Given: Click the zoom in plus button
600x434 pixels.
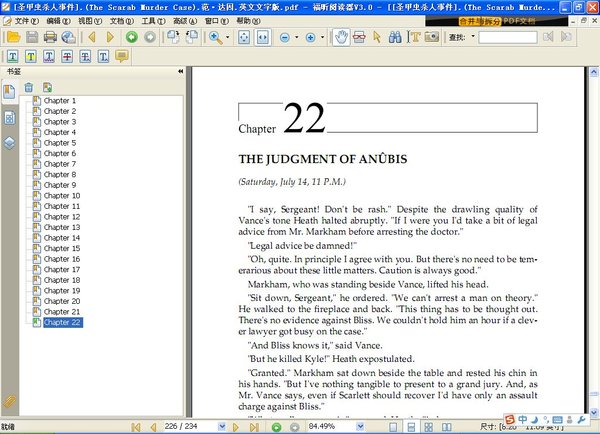Looking at the screenshot, I should point(310,37).
